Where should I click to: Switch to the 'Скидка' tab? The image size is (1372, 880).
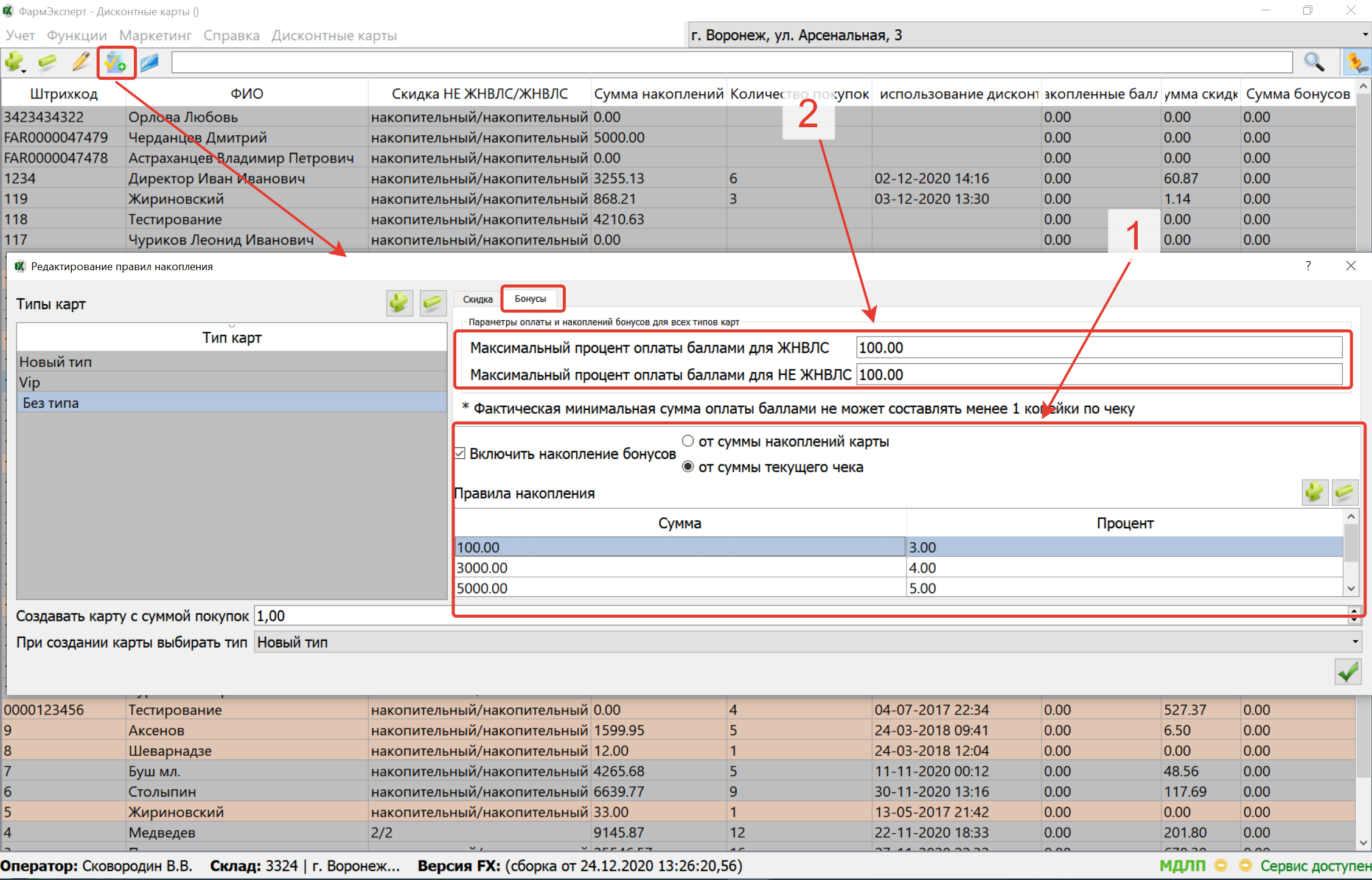478,299
